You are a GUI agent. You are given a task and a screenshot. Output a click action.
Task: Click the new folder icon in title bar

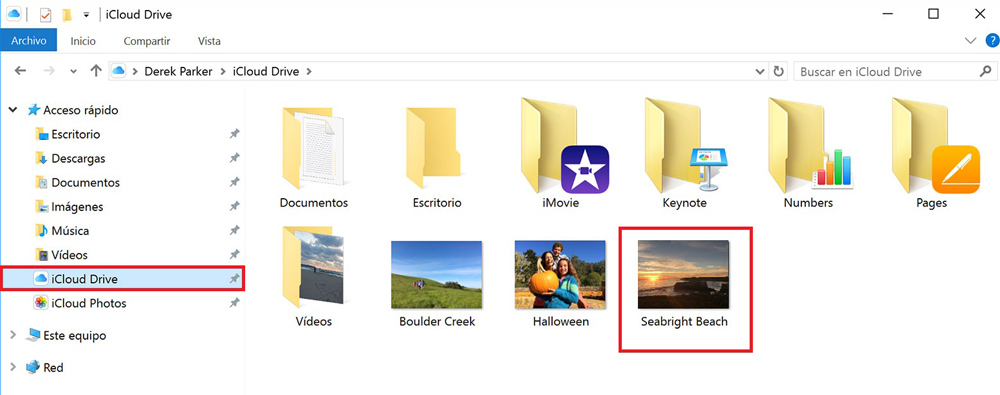point(66,15)
